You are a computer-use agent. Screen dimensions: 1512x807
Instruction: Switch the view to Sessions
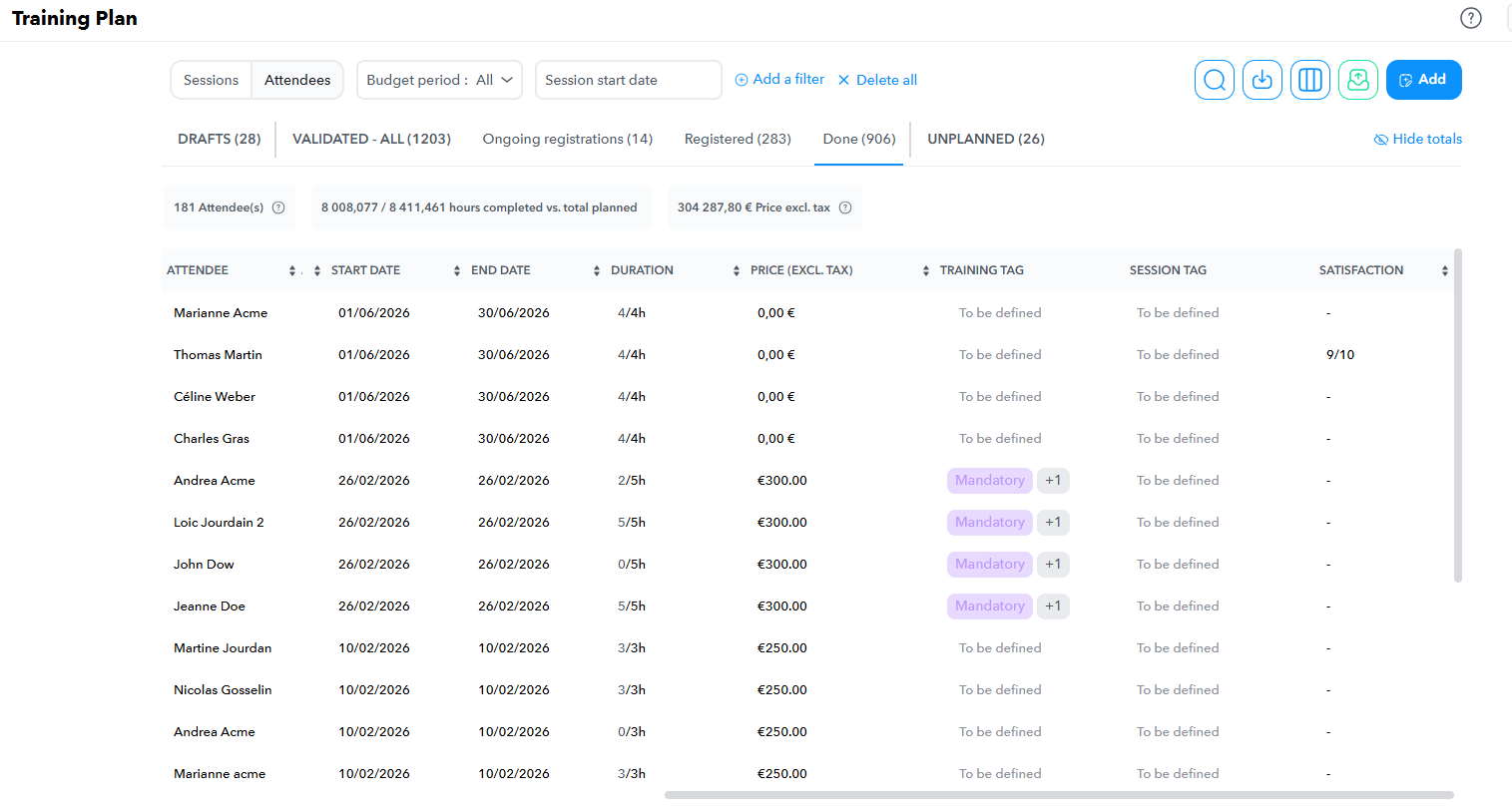(211, 80)
